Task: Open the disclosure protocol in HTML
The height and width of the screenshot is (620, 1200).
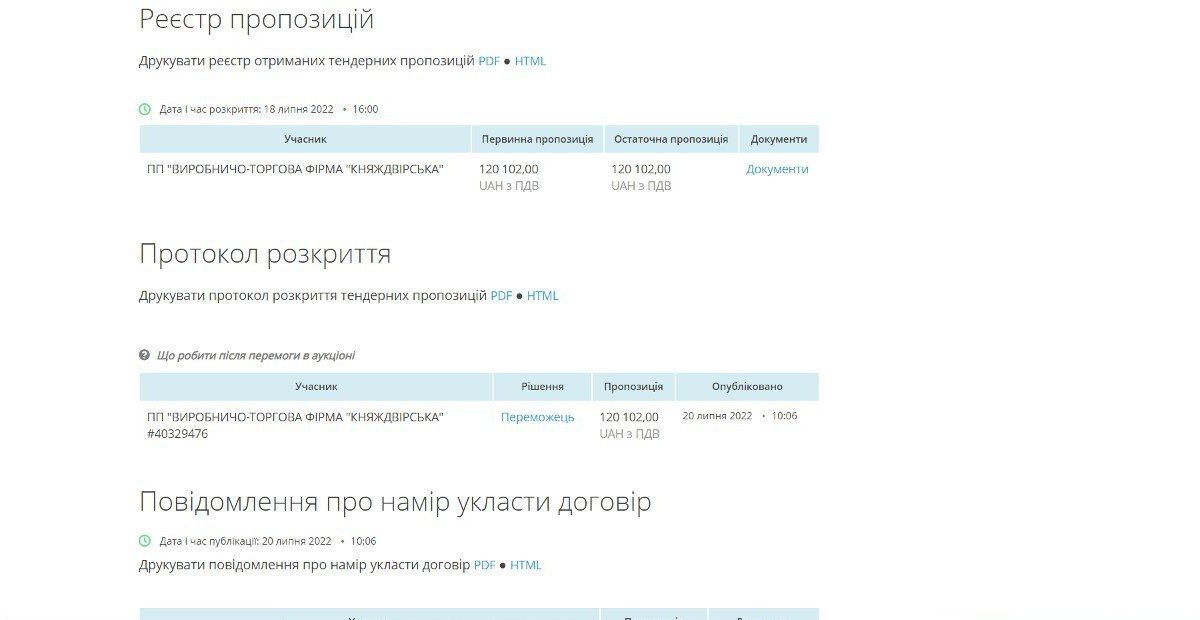Action: coord(543,295)
